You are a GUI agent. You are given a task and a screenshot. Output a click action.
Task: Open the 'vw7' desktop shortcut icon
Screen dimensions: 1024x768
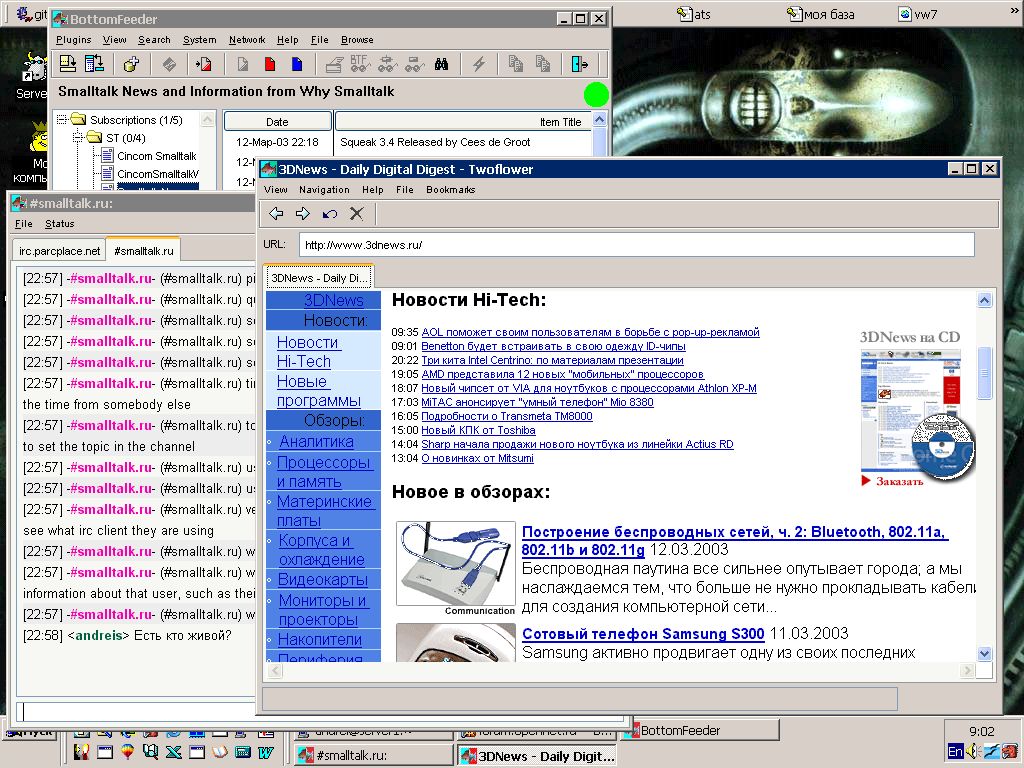[x=918, y=14]
